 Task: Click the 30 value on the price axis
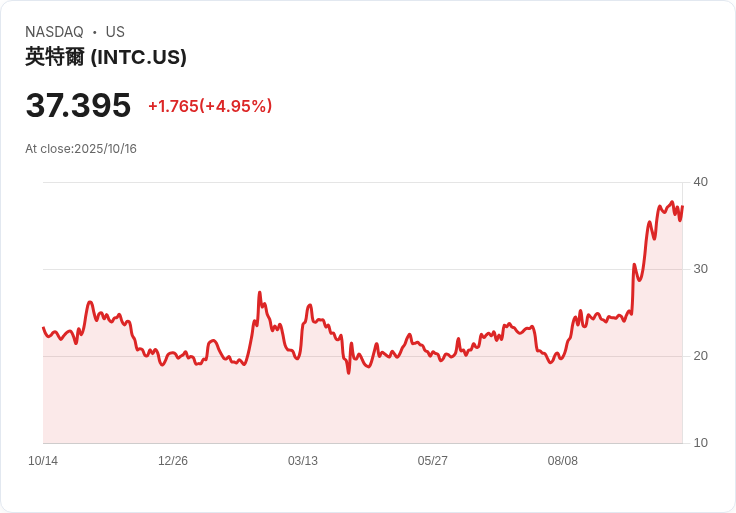(700, 269)
